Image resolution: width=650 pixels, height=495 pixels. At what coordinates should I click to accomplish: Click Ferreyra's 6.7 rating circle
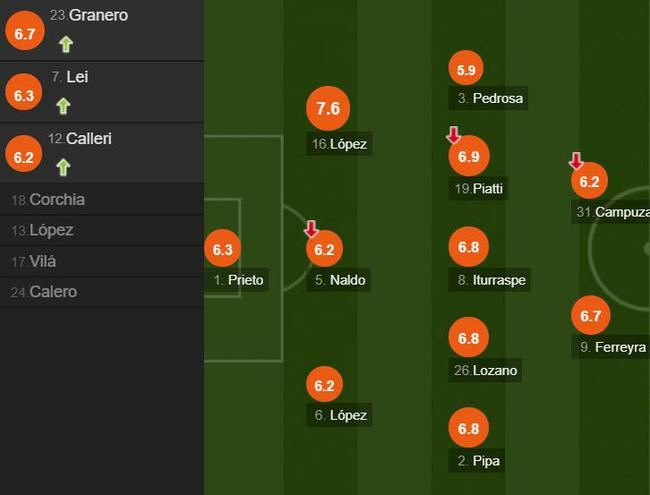(590, 316)
